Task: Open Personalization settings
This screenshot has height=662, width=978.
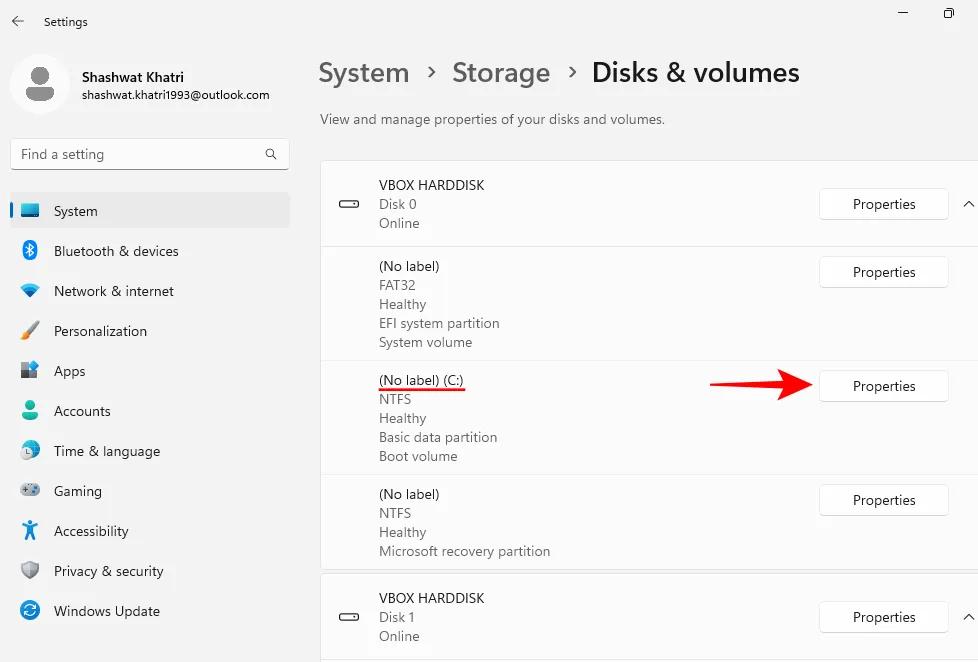Action: [150, 331]
